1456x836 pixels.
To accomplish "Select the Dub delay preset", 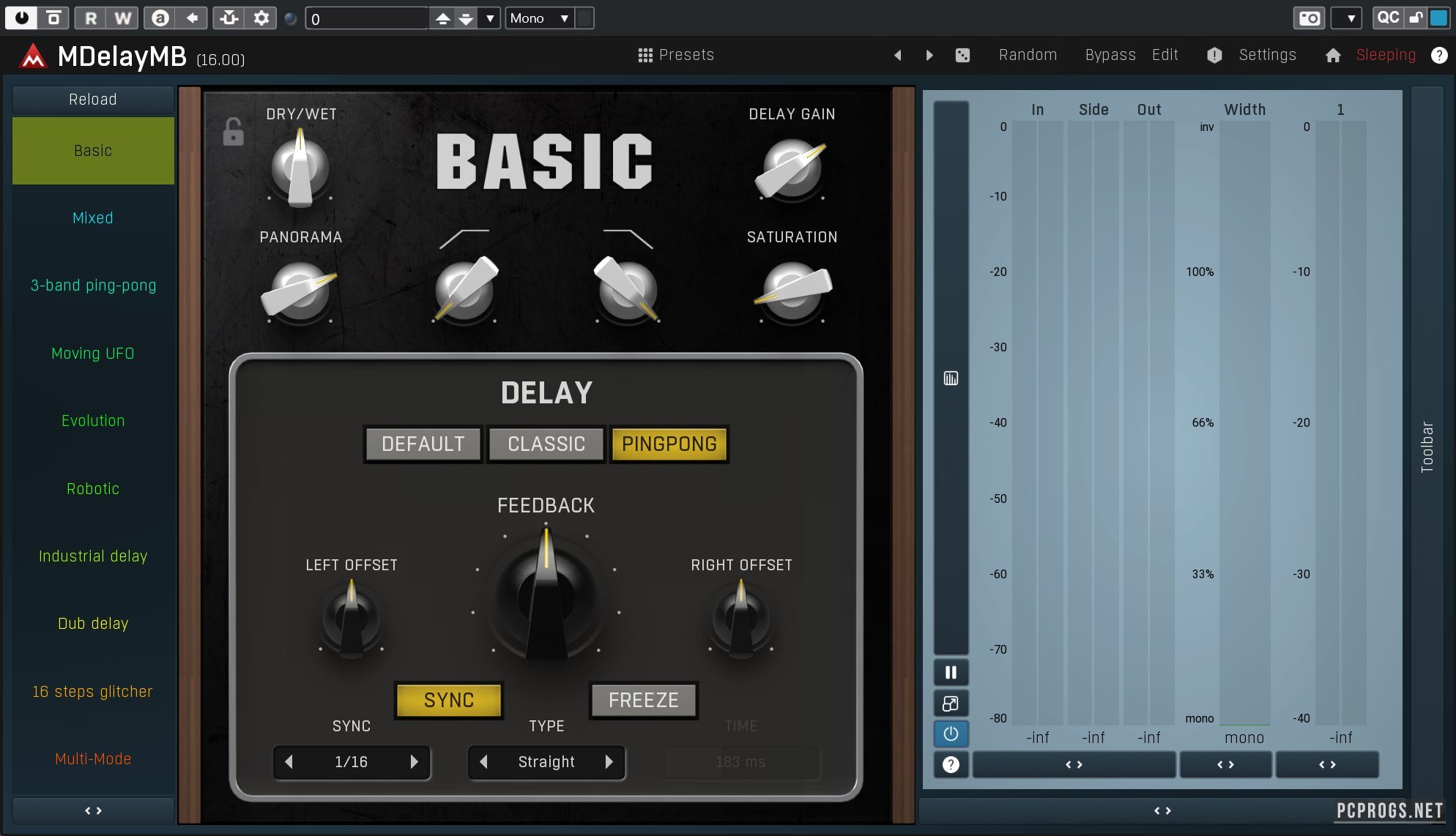I will (93, 624).
